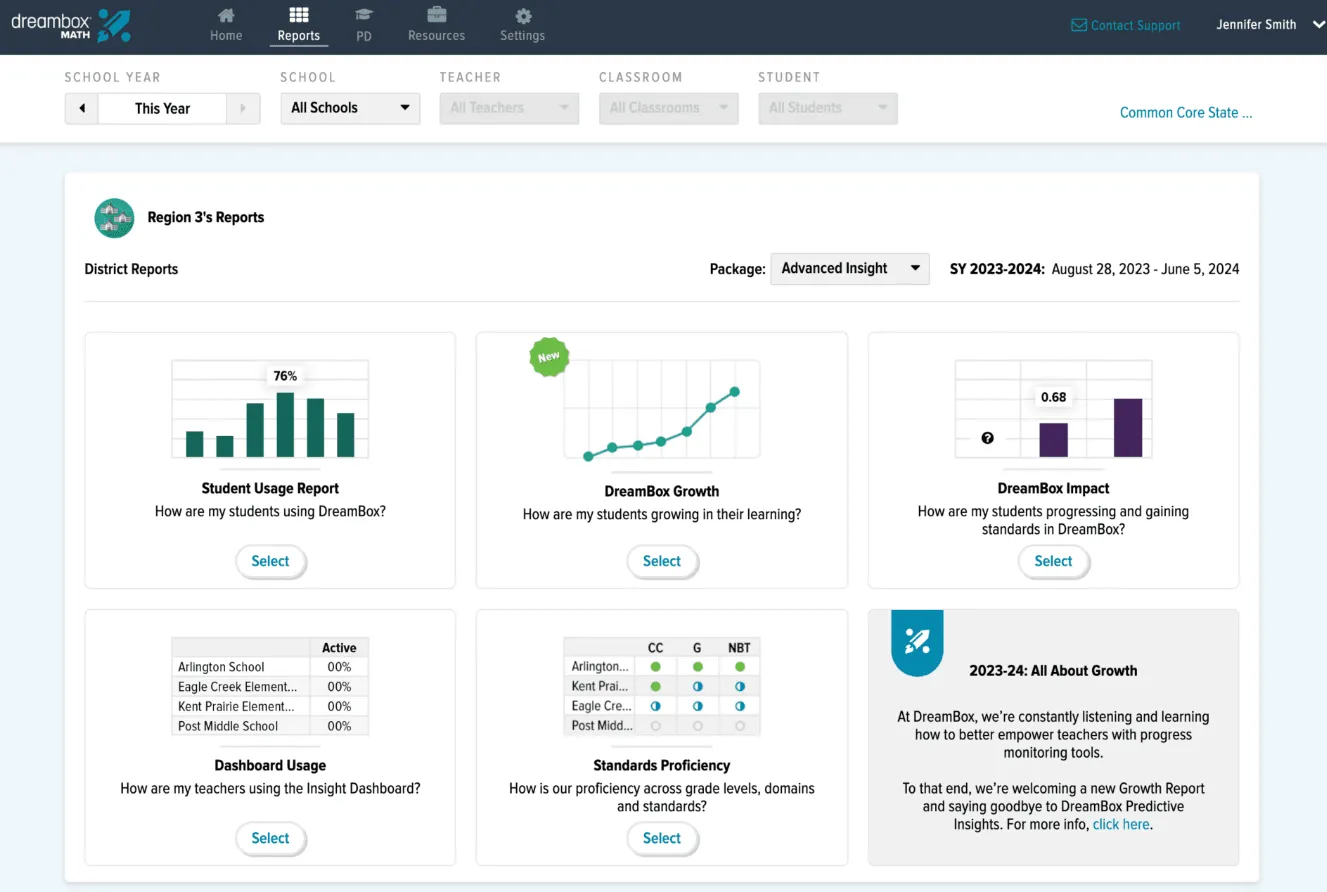
Task: Select the Student Usage Report
Action: tap(270, 561)
